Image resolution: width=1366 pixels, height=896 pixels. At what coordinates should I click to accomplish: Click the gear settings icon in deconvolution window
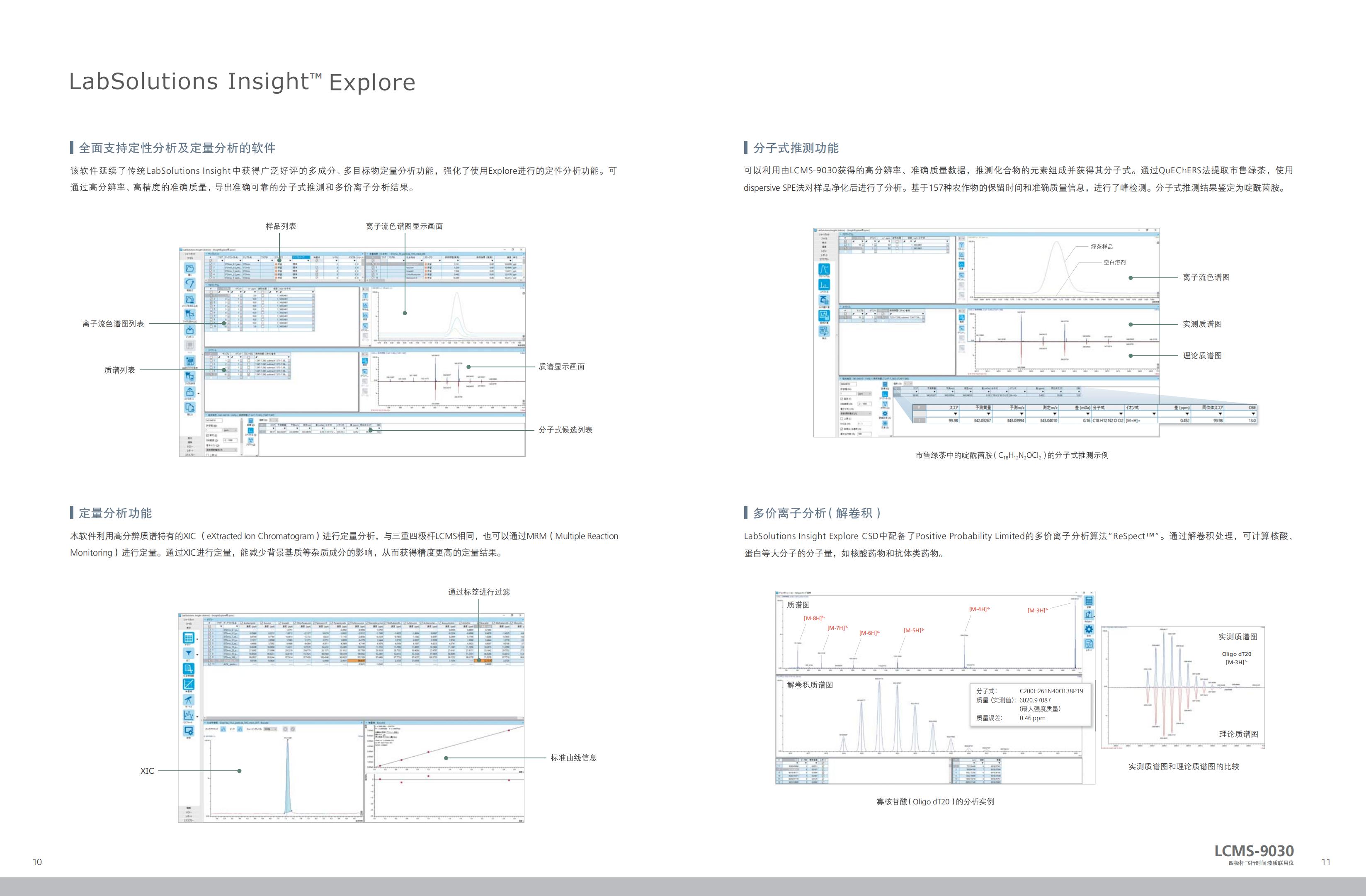click(x=1089, y=629)
